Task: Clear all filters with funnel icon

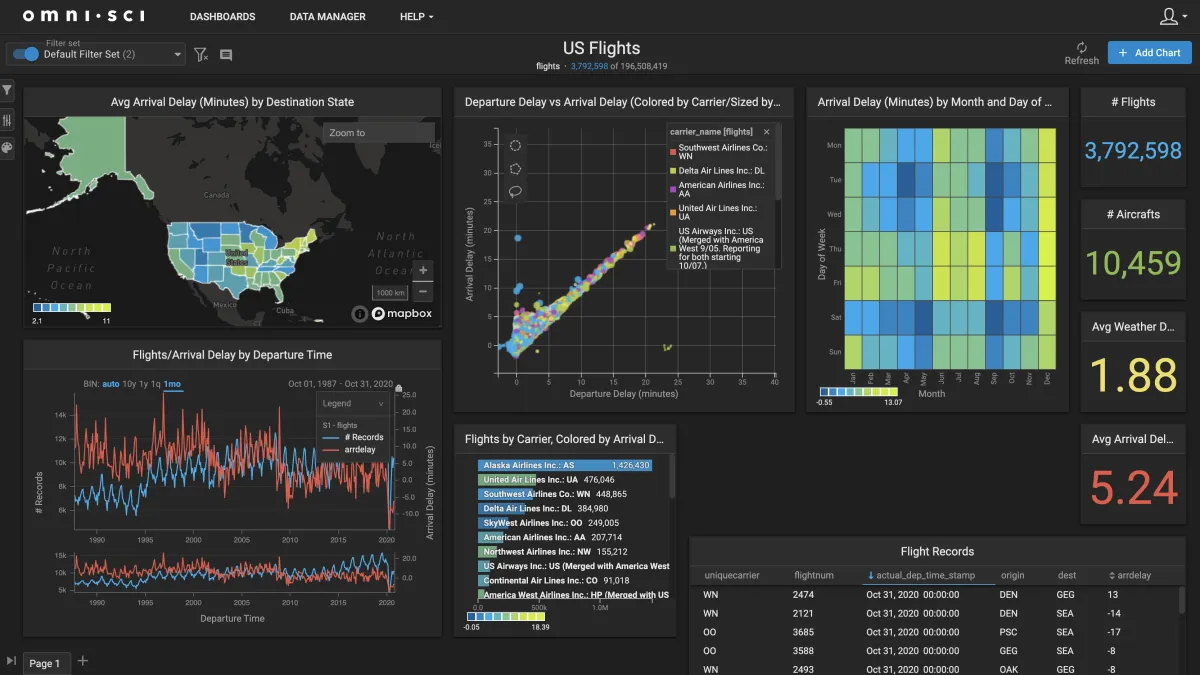Action: [201, 54]
